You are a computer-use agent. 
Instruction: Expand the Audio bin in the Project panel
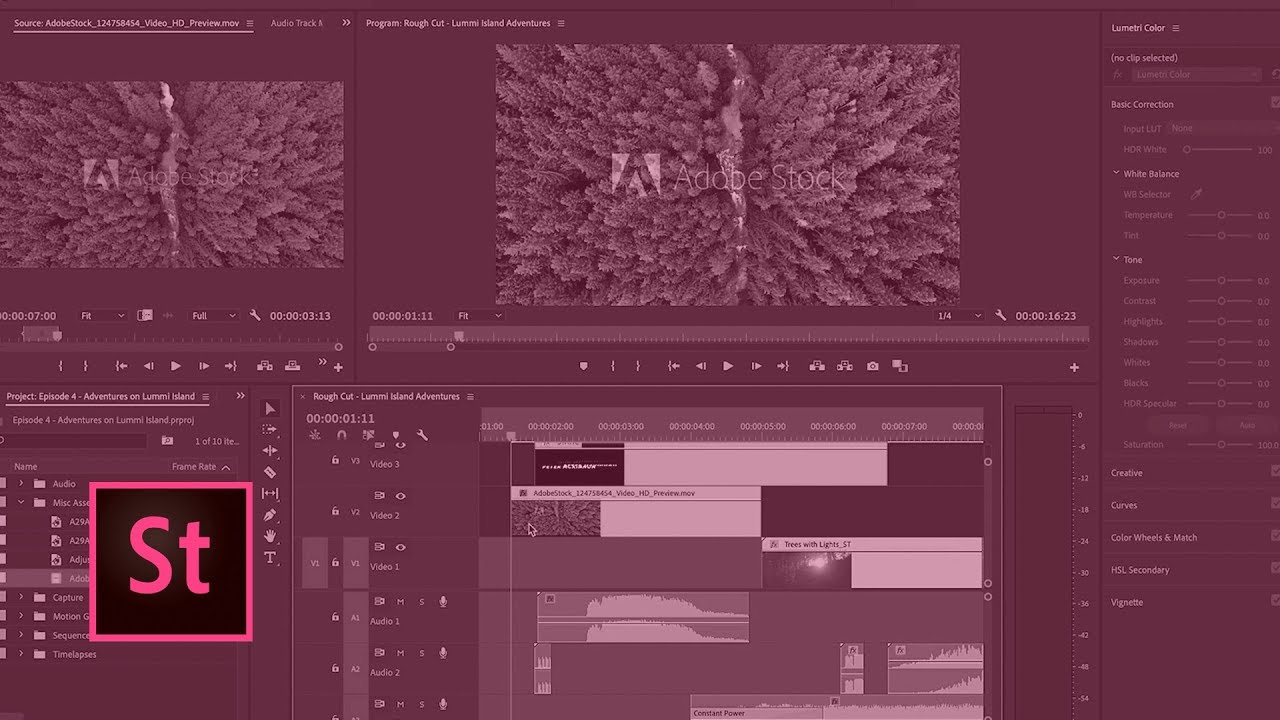pyautogui.click(x=22, y=483)
